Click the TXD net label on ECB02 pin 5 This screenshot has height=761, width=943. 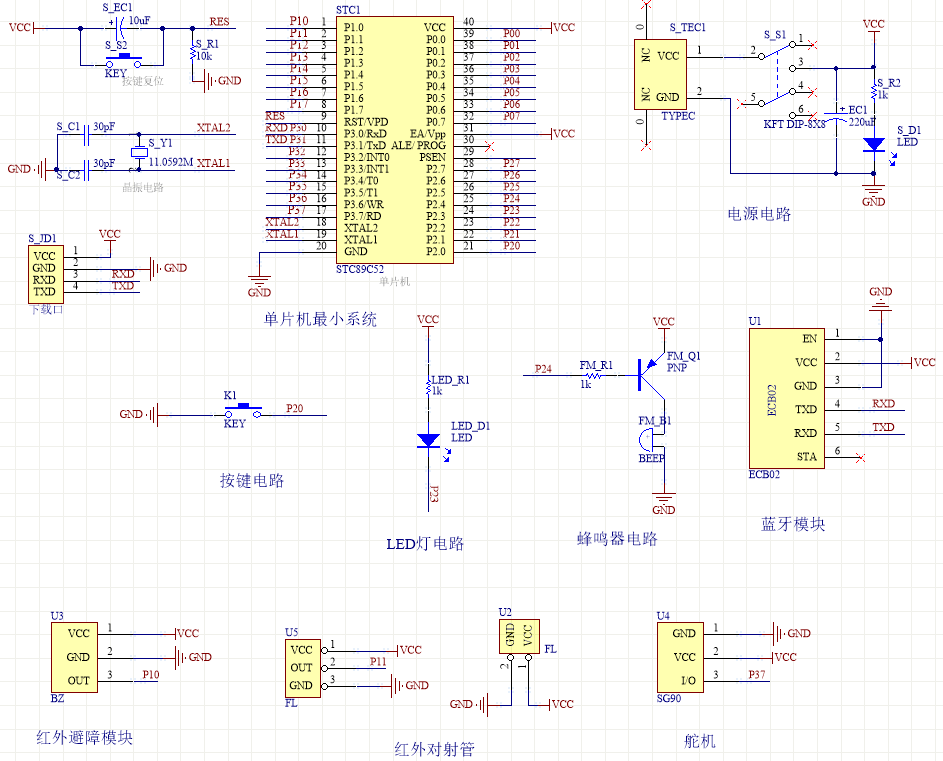(x=883, y=427)
